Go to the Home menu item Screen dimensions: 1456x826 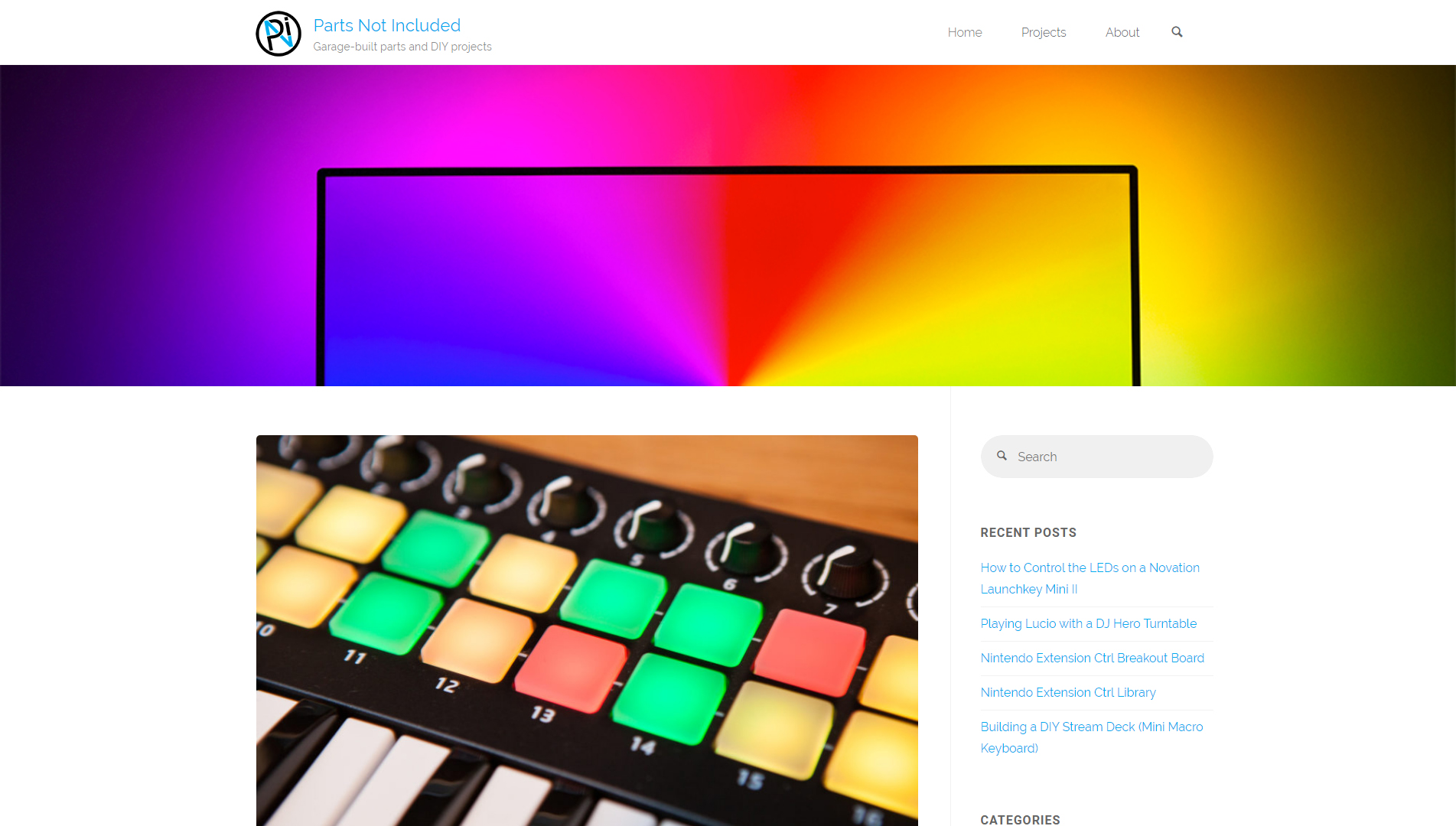point(965,32)
